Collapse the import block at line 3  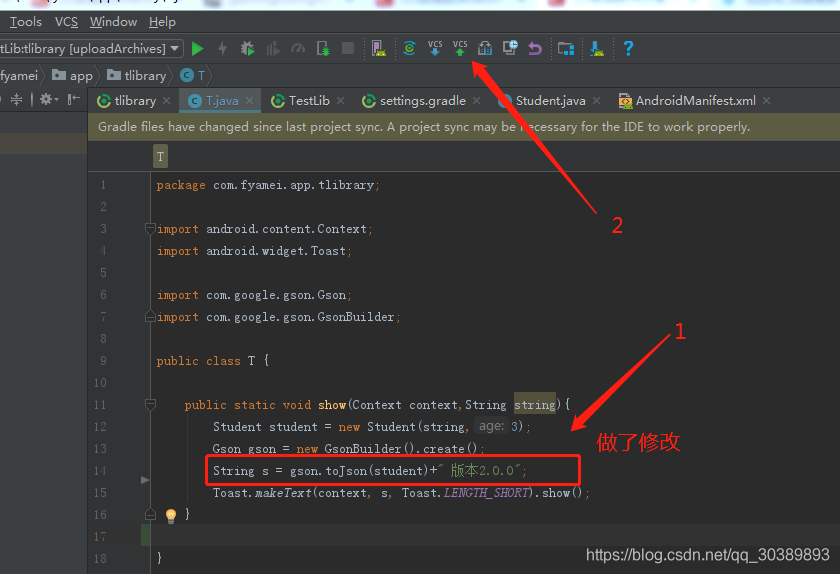150,229
